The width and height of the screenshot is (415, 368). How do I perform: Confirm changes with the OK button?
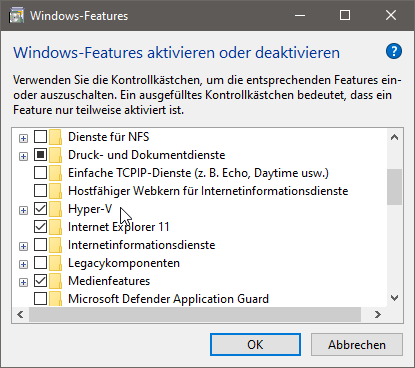click(255, 345)
